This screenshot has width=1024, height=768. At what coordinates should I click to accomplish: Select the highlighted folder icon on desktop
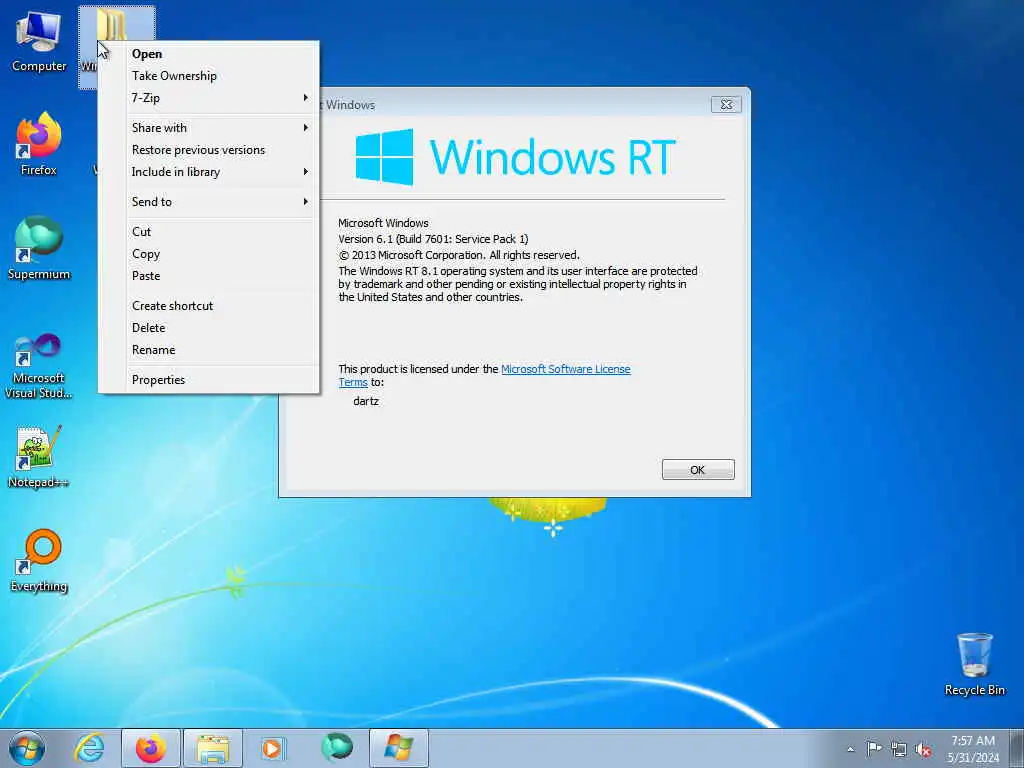[112, 25]
